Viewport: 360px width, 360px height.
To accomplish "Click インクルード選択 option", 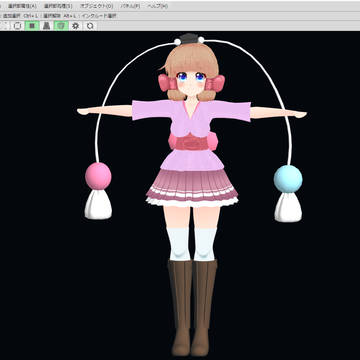I will [x=100, y=16].
